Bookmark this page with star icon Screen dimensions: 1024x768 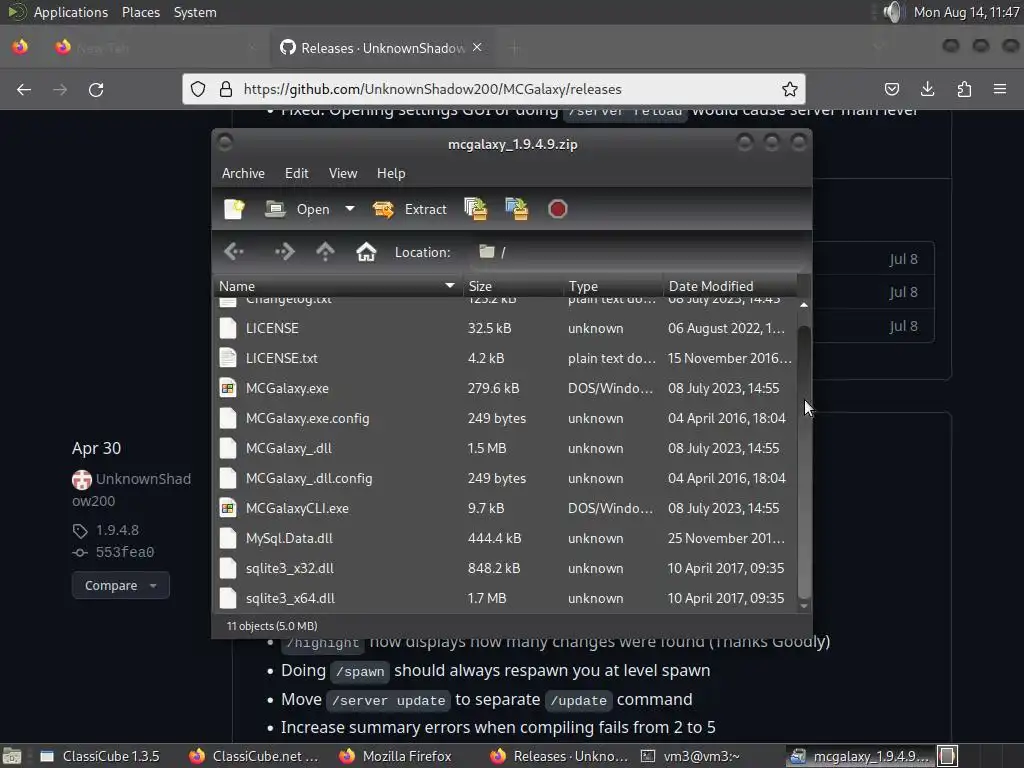tap(790, 89)
